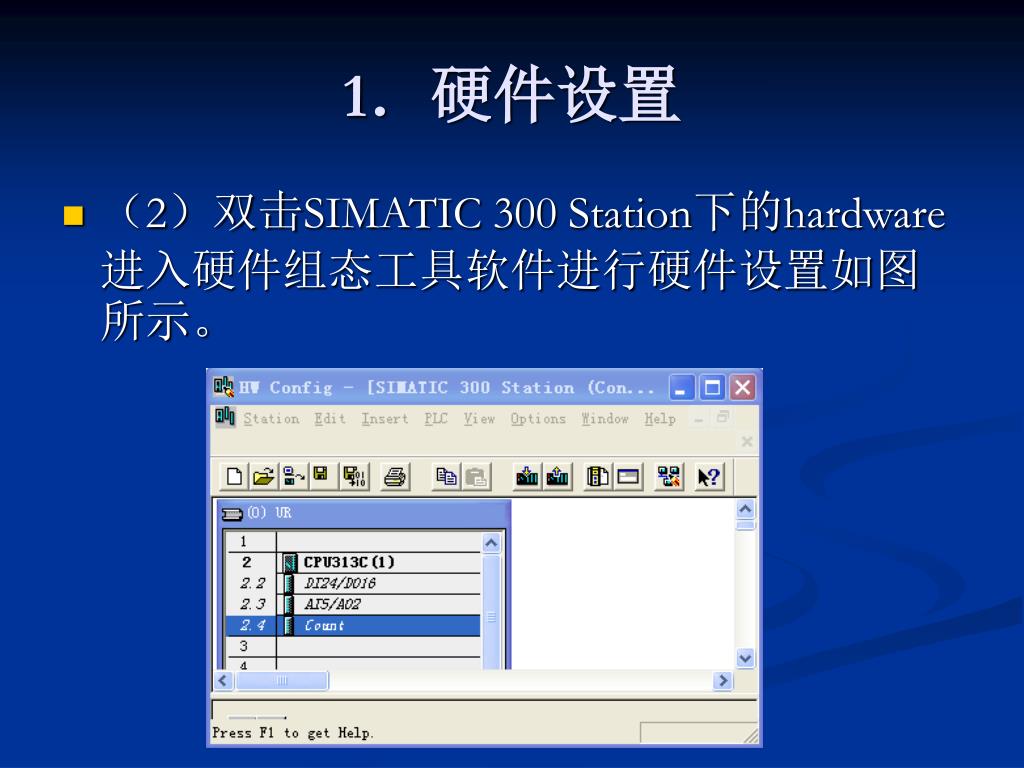Minimize the HW Config window
This screenshot has width=1024, height=768.
coord(680,388)
